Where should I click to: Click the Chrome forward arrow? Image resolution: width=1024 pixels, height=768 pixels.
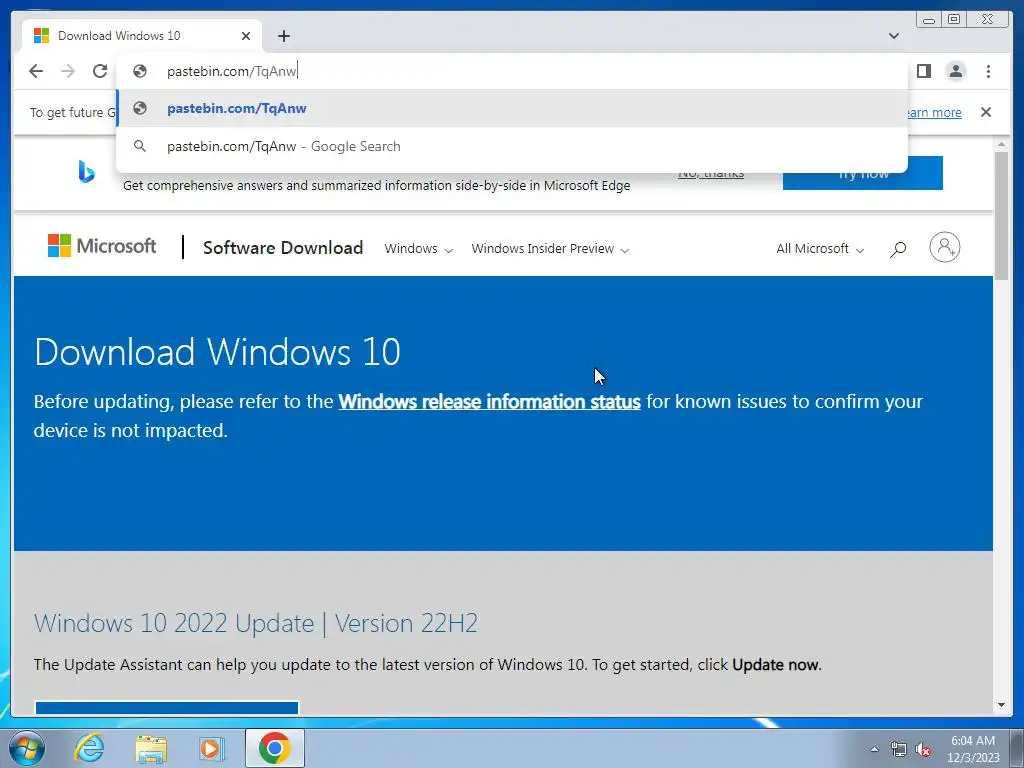68,71
